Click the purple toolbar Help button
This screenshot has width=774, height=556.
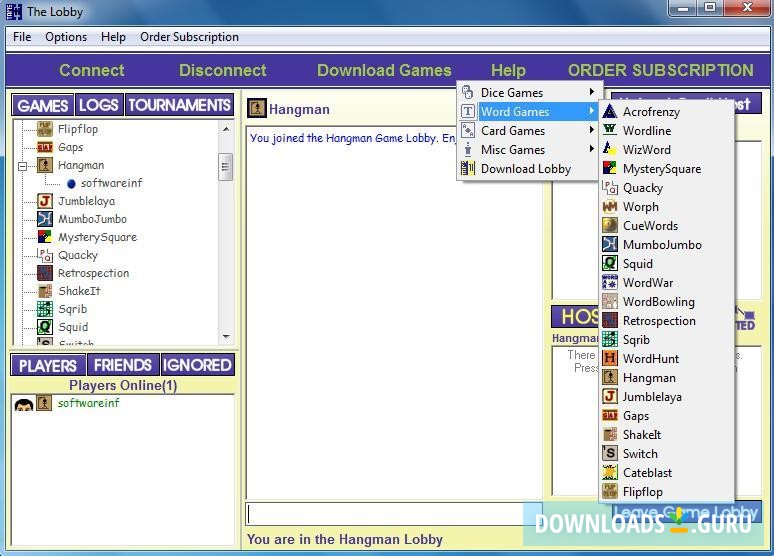coord(508,70)
